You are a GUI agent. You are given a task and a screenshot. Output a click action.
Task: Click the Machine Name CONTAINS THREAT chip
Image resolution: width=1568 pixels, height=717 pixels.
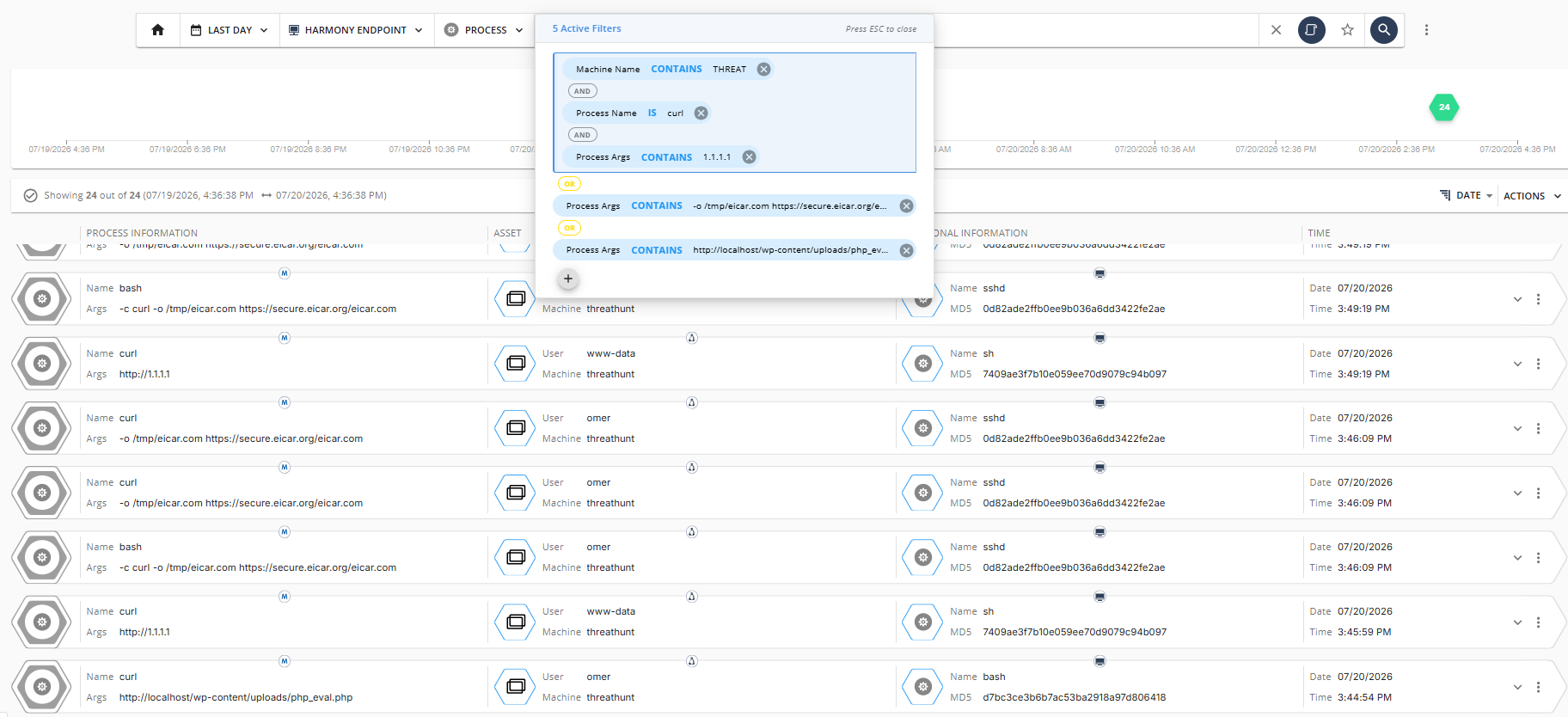667,69
